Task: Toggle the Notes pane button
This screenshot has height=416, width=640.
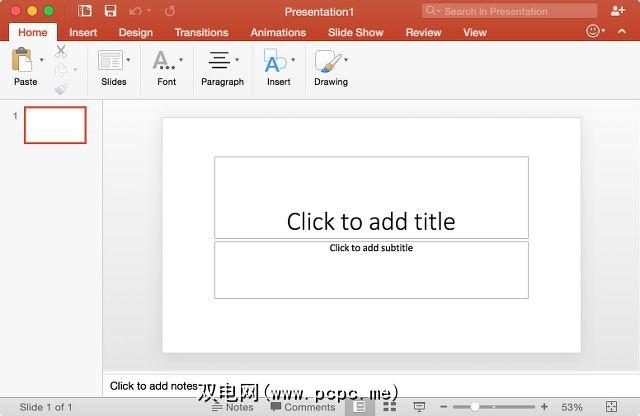Action: [233, 407]
